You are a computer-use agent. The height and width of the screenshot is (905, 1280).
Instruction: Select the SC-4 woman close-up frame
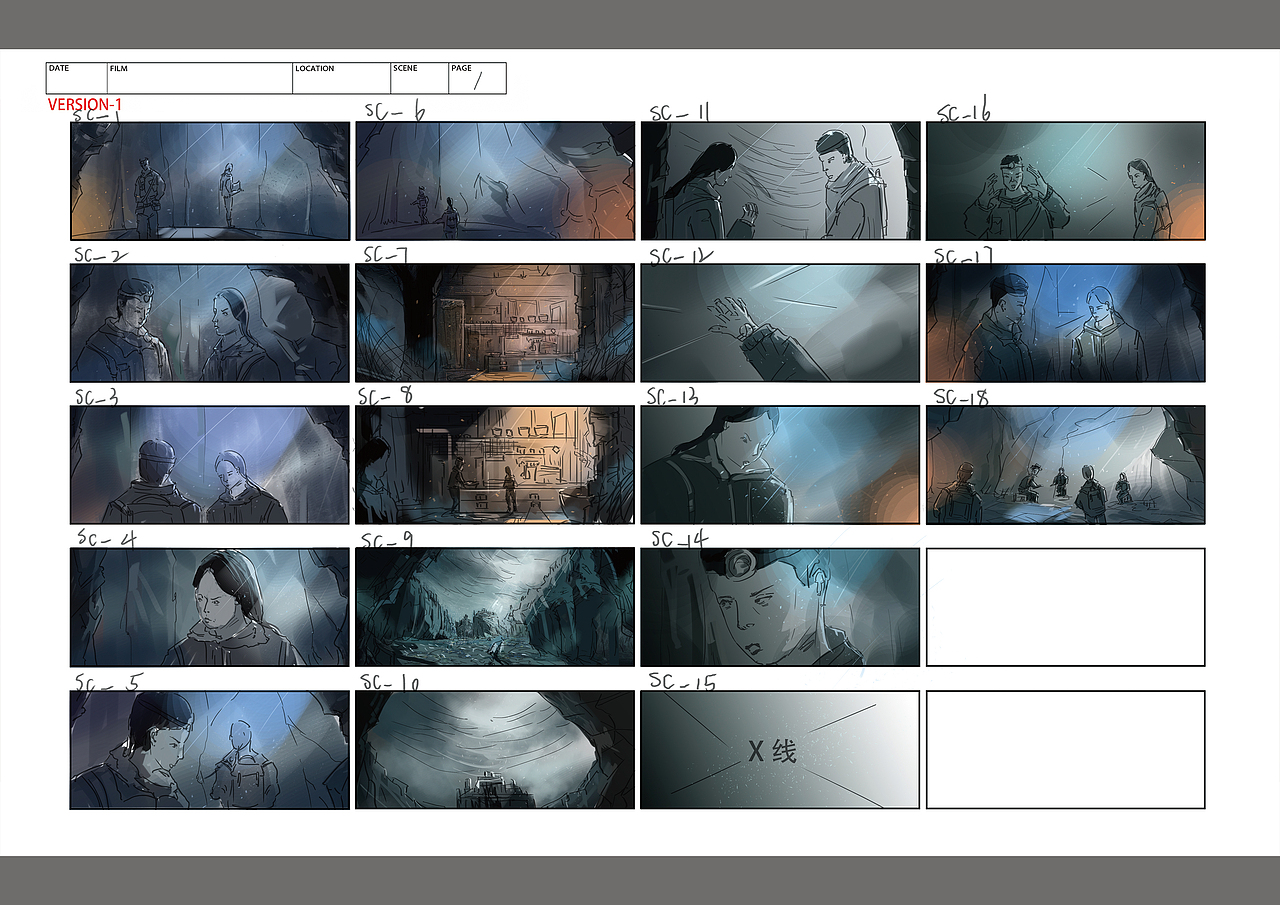210,607
